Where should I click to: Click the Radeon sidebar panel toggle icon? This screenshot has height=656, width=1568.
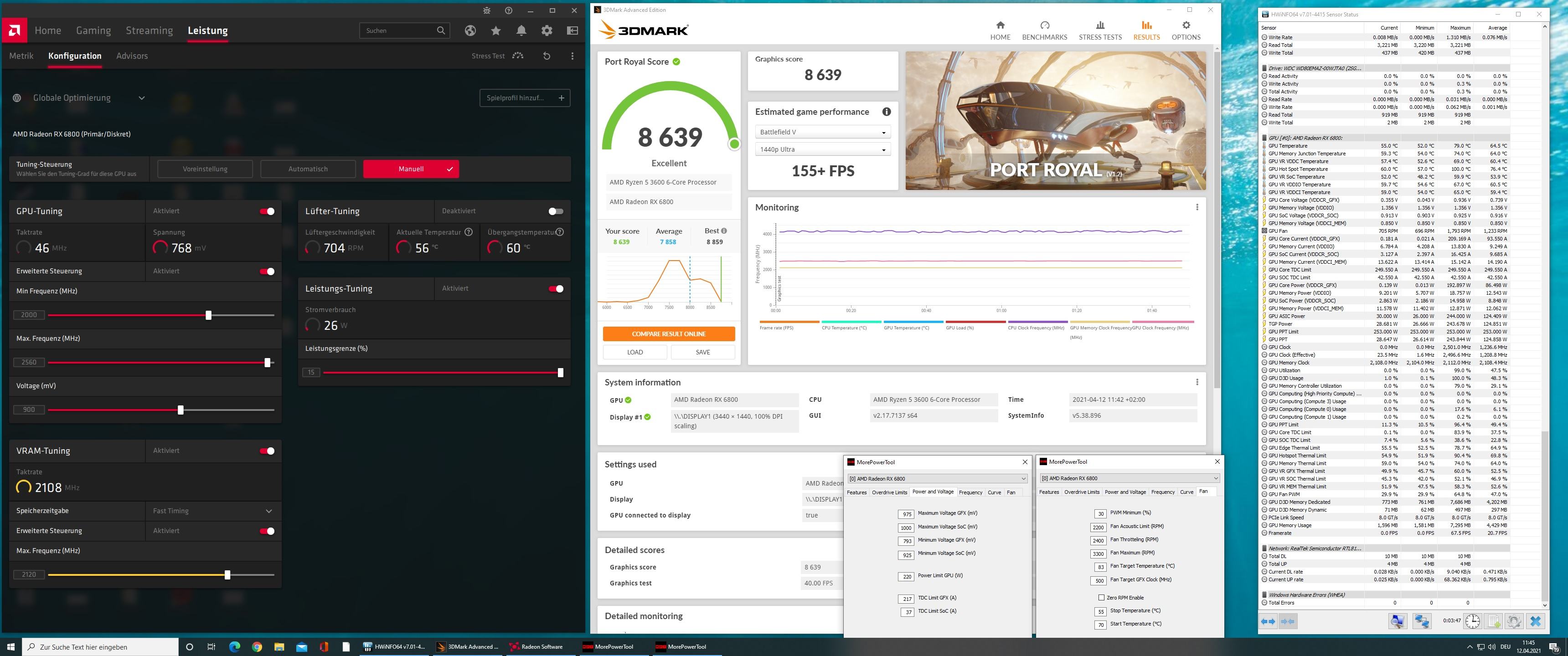click(x=572, y=31)
